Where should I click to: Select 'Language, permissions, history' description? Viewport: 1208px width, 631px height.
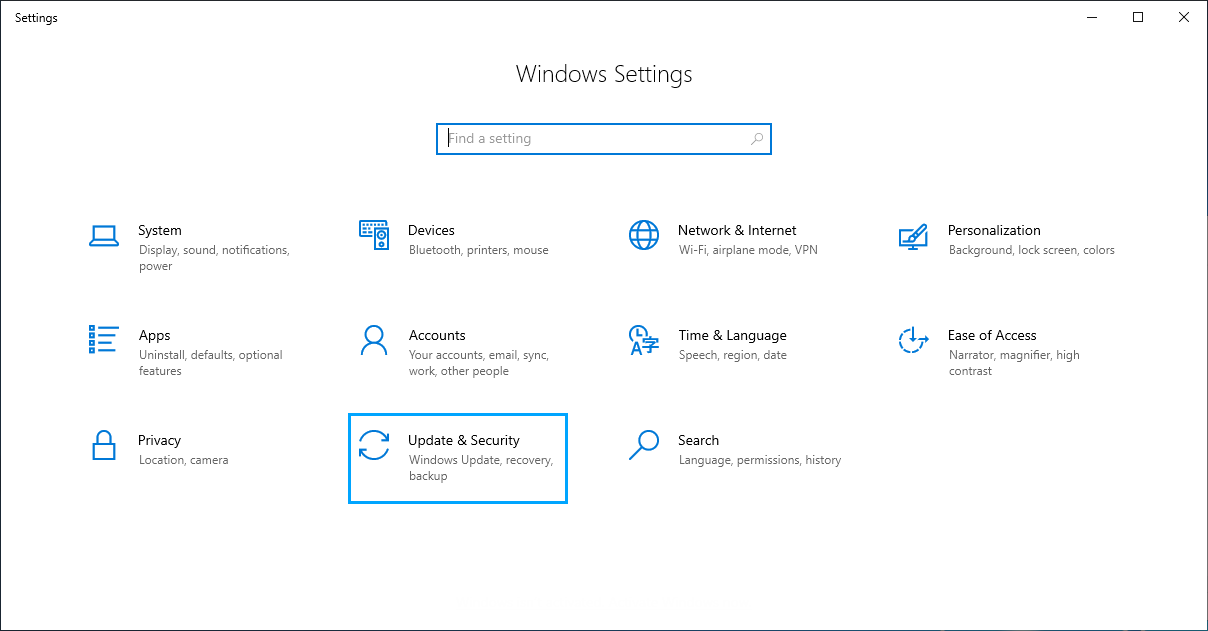pyautogui.click(x=760, y=460)
